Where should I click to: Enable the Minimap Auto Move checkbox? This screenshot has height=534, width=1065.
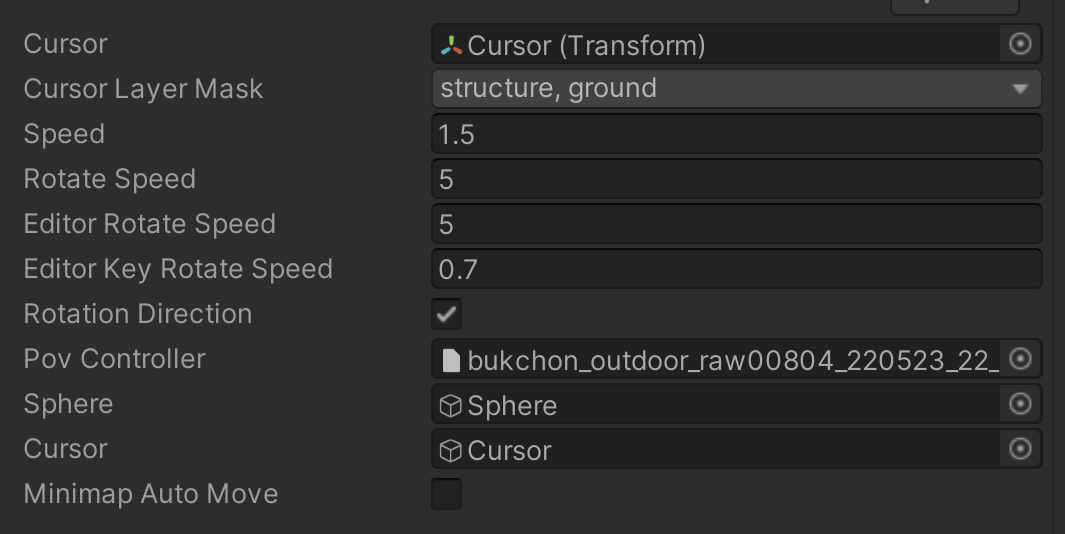click(446, 494)
